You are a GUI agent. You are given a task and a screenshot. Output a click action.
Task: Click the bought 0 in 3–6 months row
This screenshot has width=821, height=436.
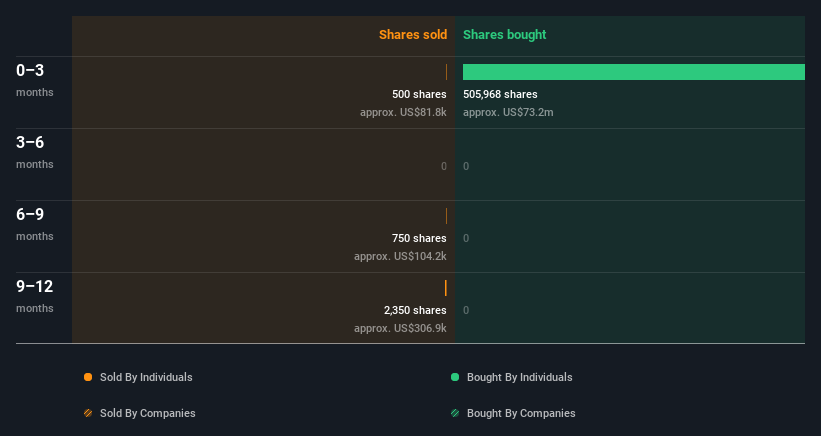[466, 166]
